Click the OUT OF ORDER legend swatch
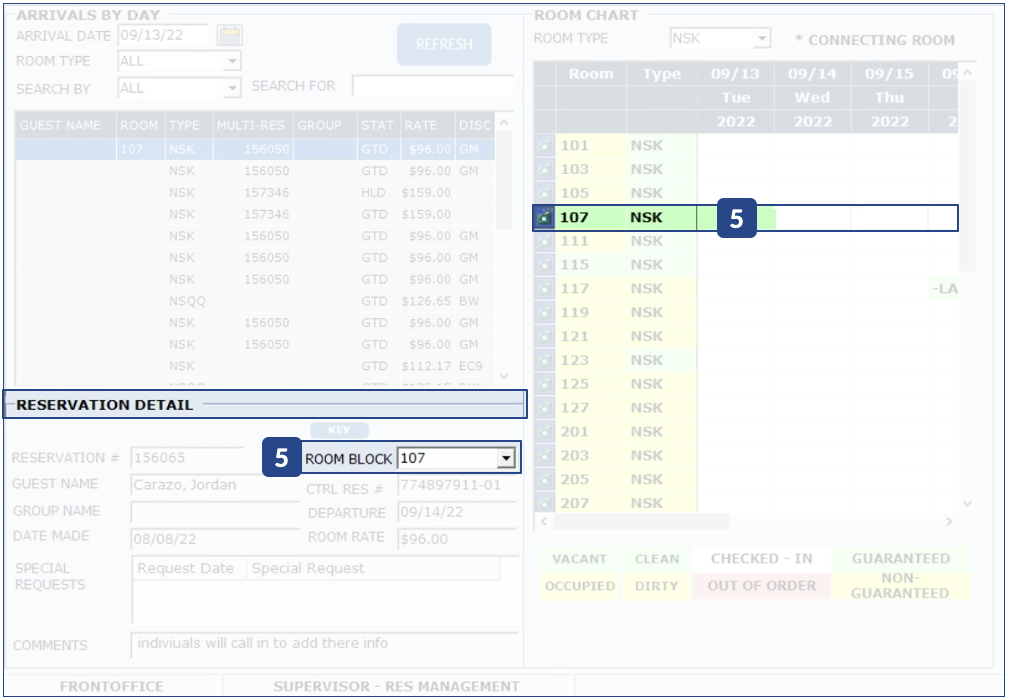This screenshot has width=1010, height=700. click(761, 586)
